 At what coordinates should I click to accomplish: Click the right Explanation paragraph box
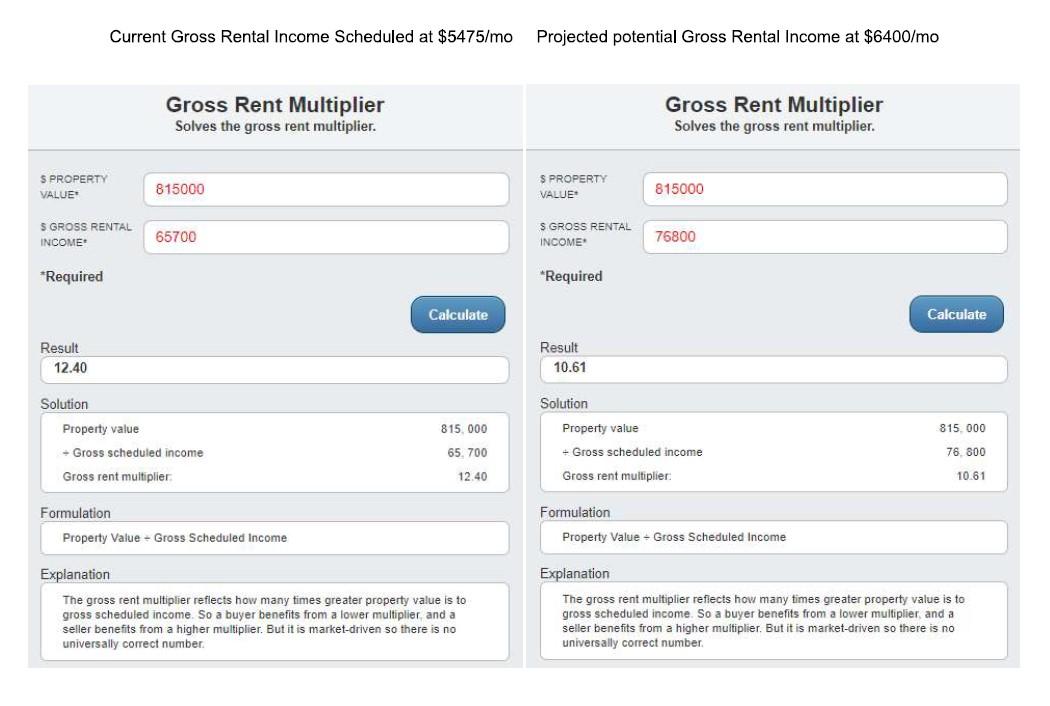773,621
